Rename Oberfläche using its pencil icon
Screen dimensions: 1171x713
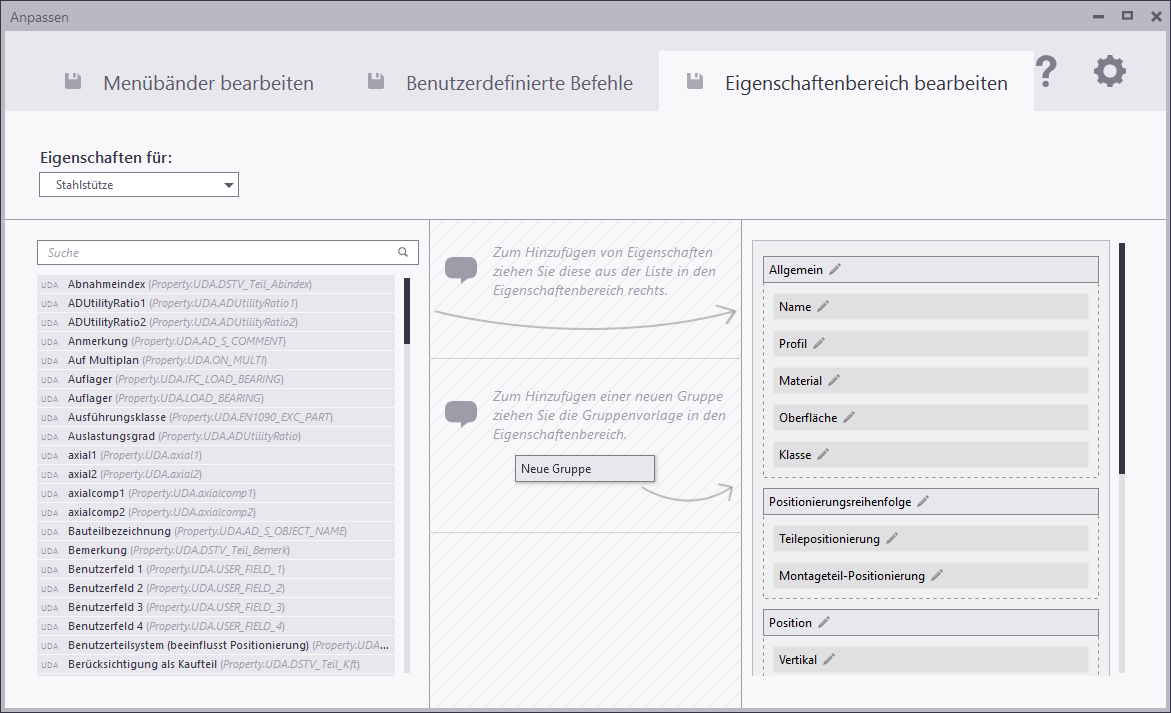click(849, 418)
